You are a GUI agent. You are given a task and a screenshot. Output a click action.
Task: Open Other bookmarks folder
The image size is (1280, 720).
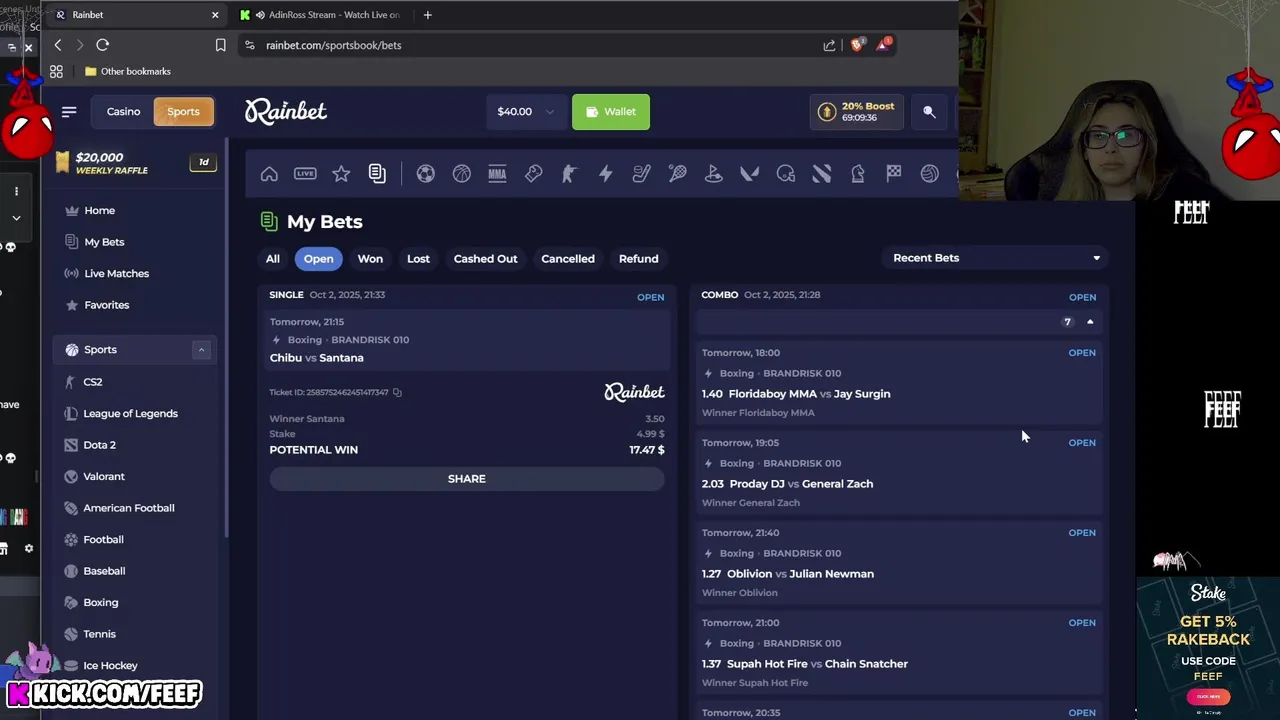click(128, 72)
